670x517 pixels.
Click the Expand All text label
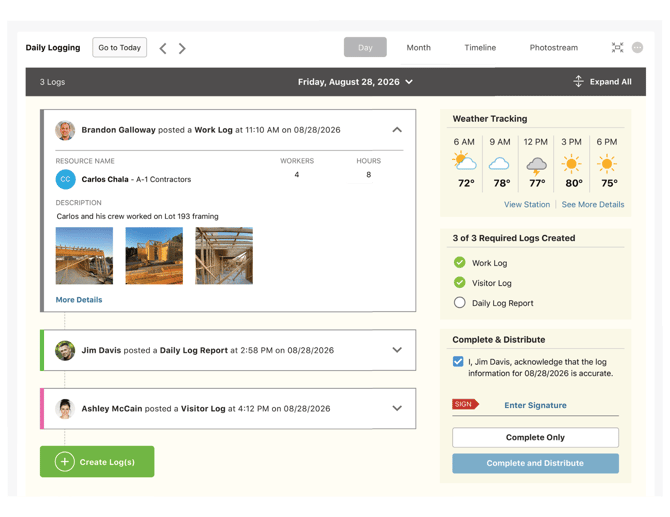(611, 82)
